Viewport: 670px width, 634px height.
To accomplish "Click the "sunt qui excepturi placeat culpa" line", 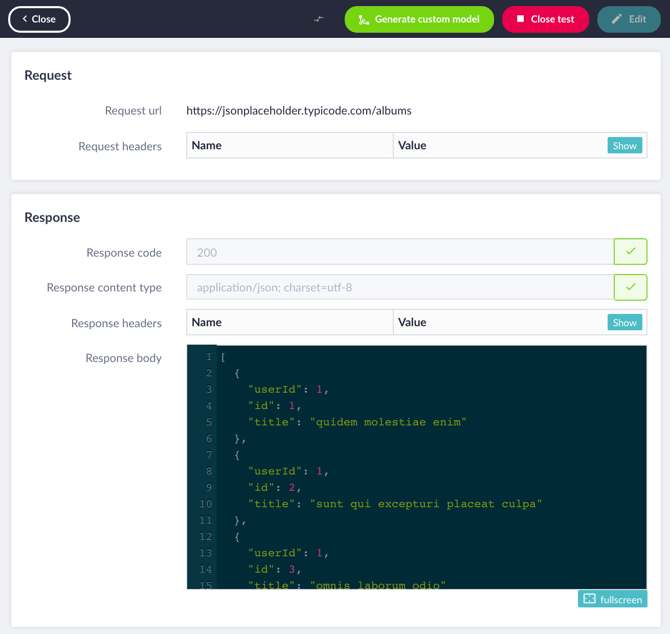I will pyautogui.click(x=395, y=504).
